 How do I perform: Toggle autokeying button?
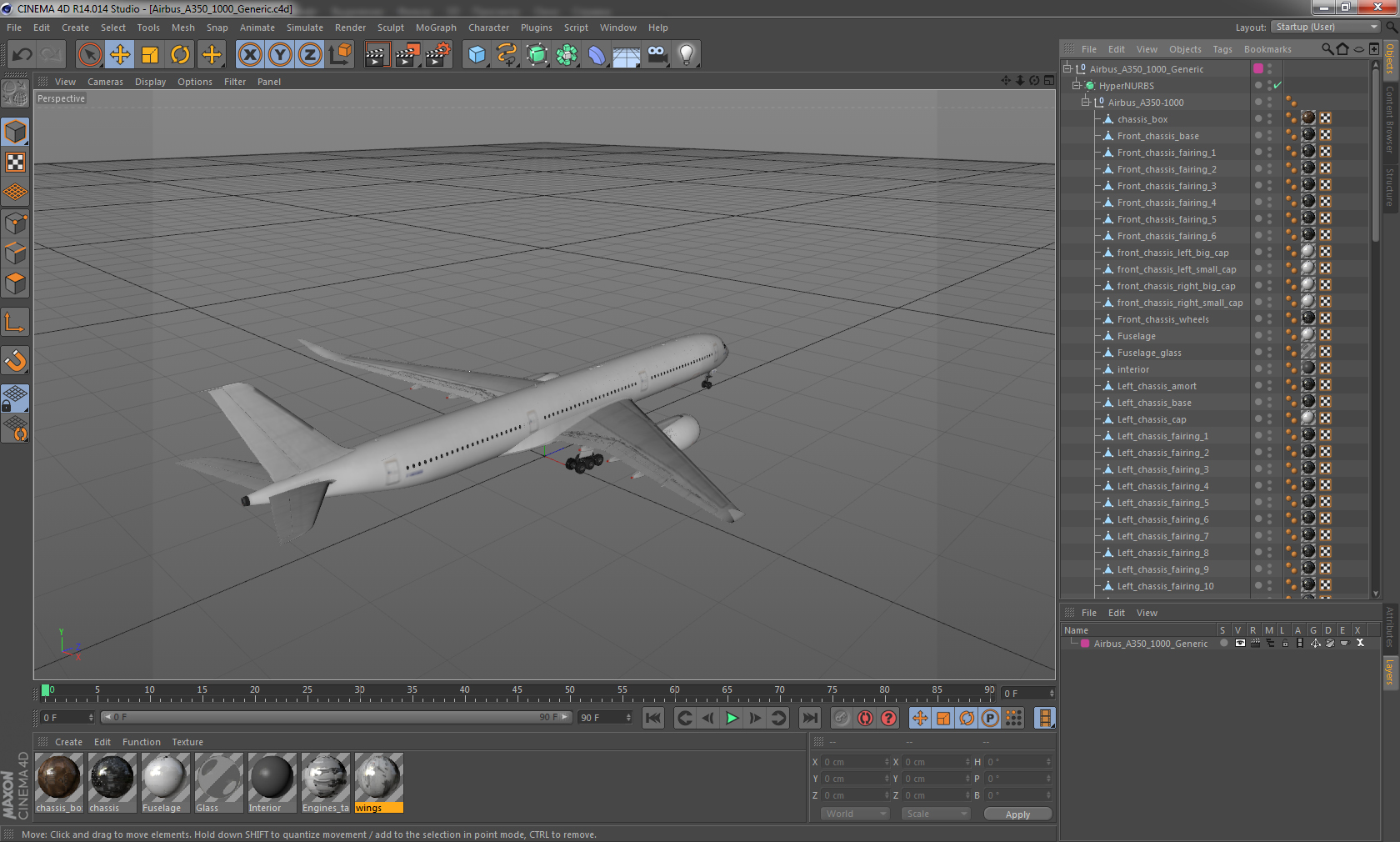(x=865, y=718)
